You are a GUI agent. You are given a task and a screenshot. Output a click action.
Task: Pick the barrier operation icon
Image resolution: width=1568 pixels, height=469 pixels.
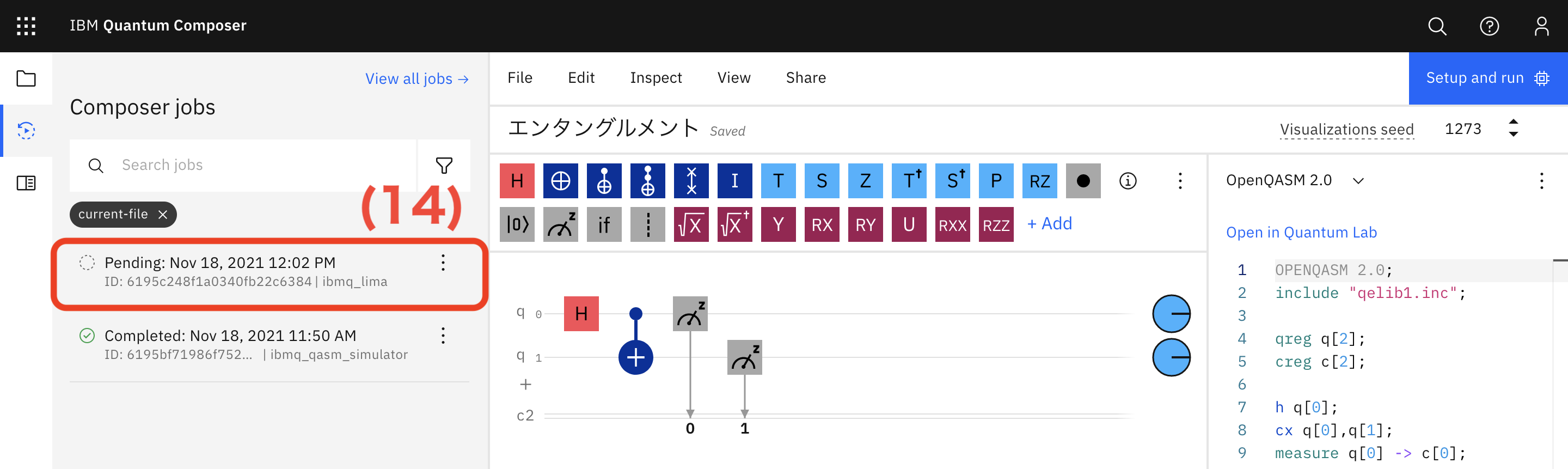(648, 224)
